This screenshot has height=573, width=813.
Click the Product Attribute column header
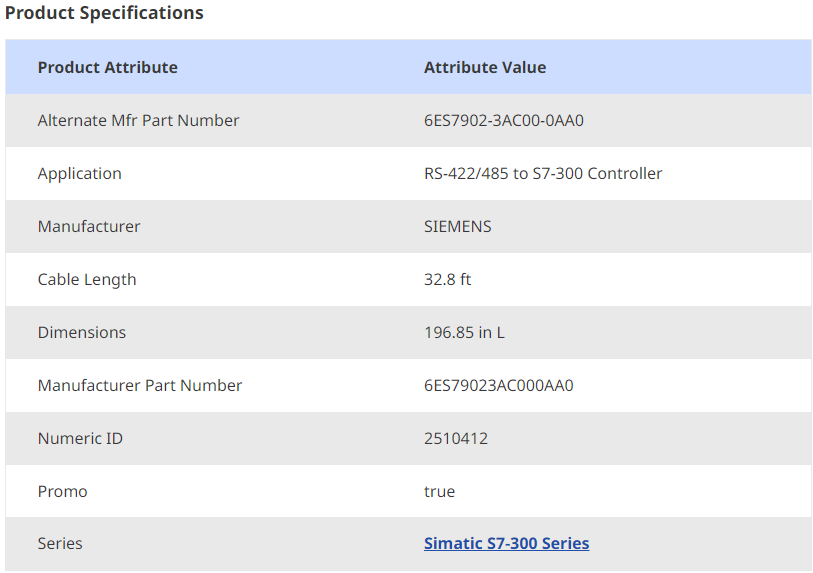point(107,68)
